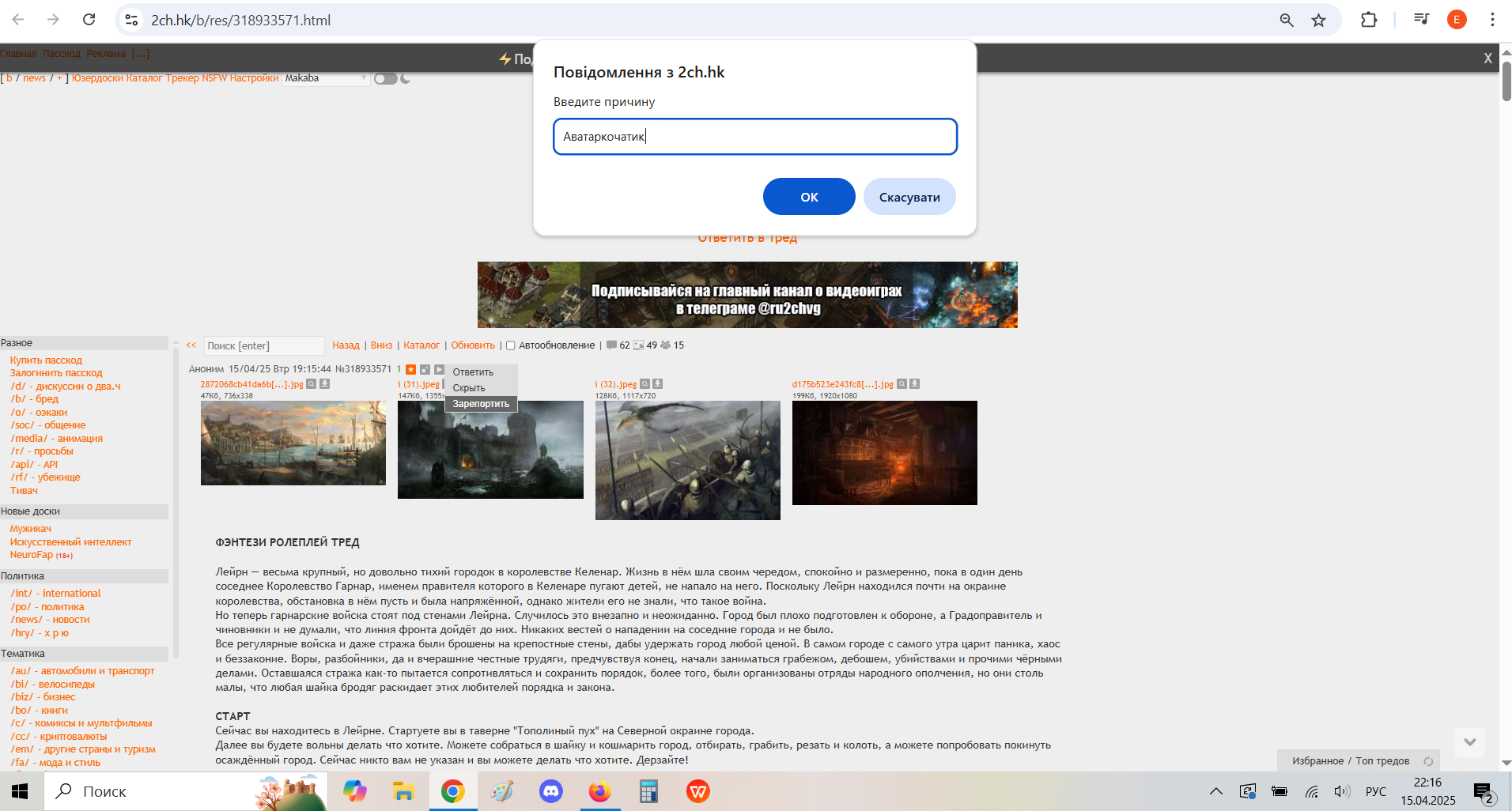Click the telegram @ru2chvg banner
Image resolution: width=1512 pixels, height=811 pixels.
pyautogui.click(x=747, y=295)
